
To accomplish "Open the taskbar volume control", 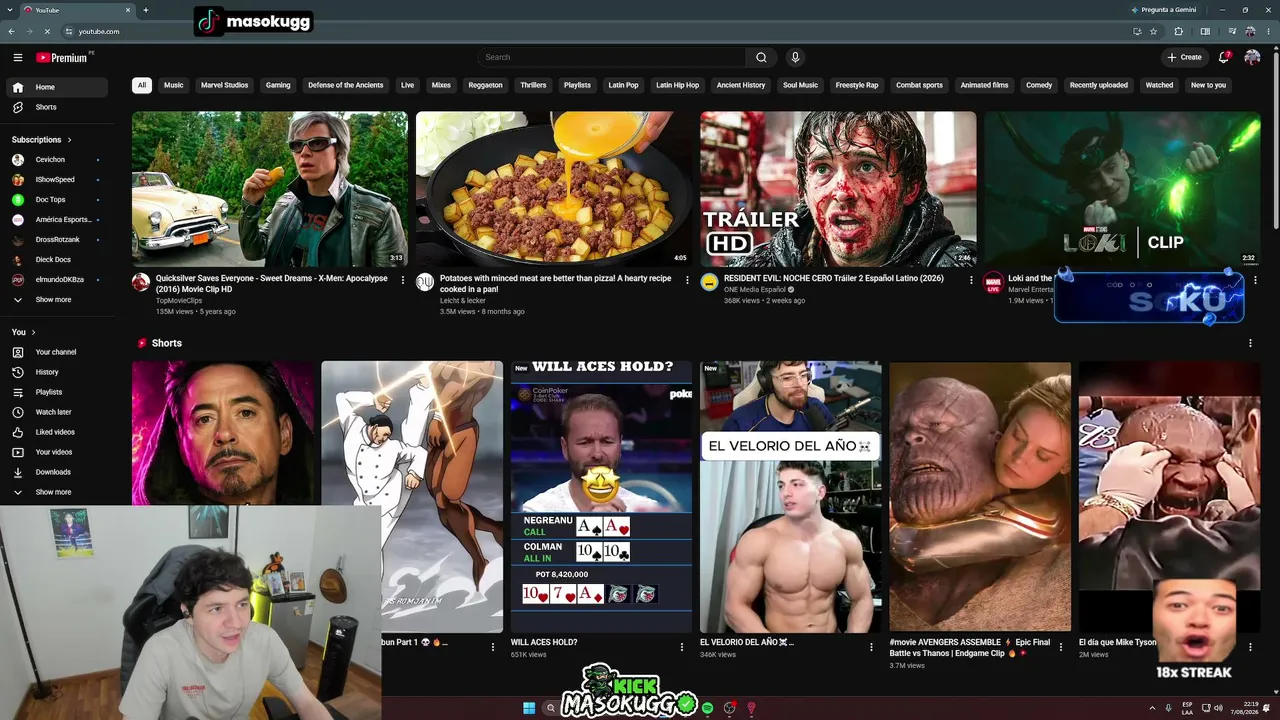I will [x=1218, y=708].
